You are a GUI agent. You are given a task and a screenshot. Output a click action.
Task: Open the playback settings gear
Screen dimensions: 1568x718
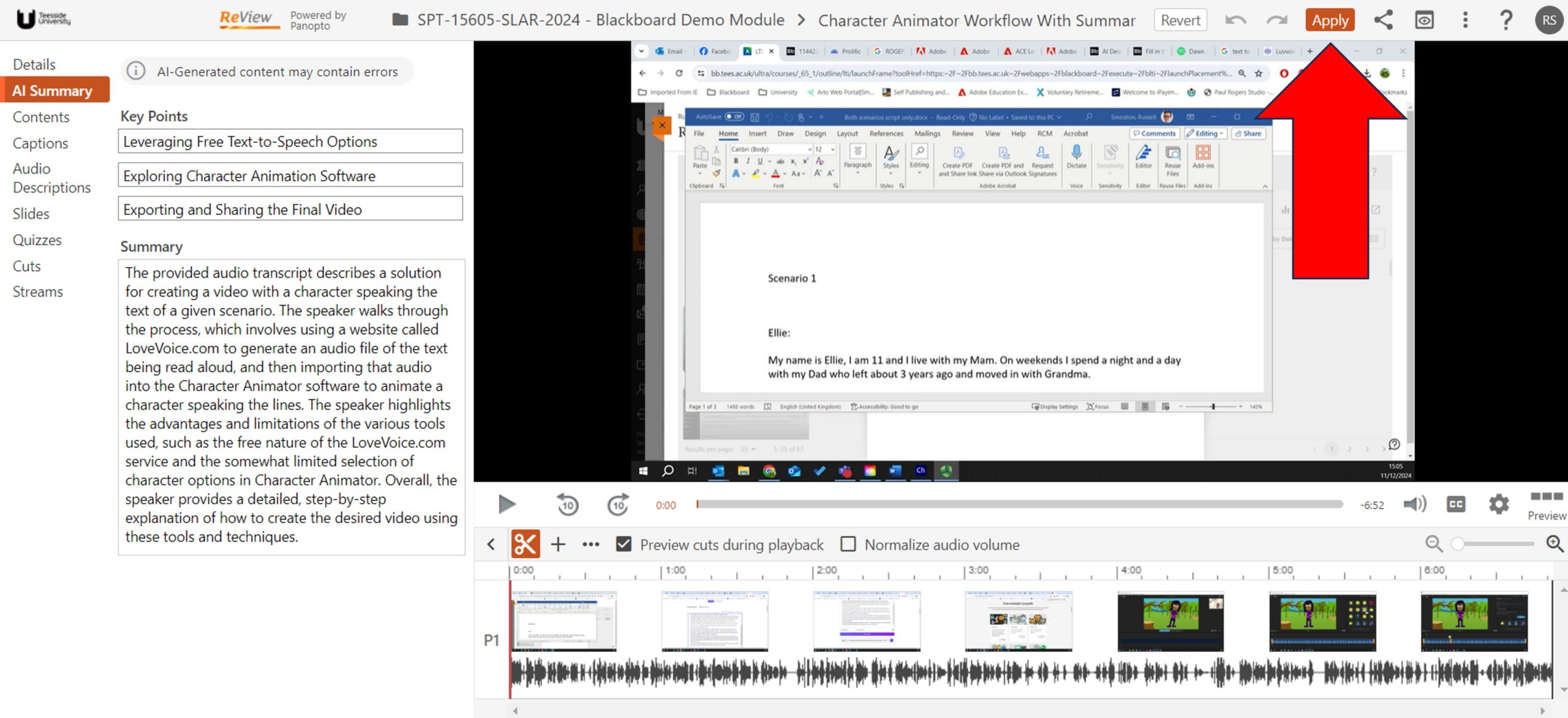(1498, 505)
